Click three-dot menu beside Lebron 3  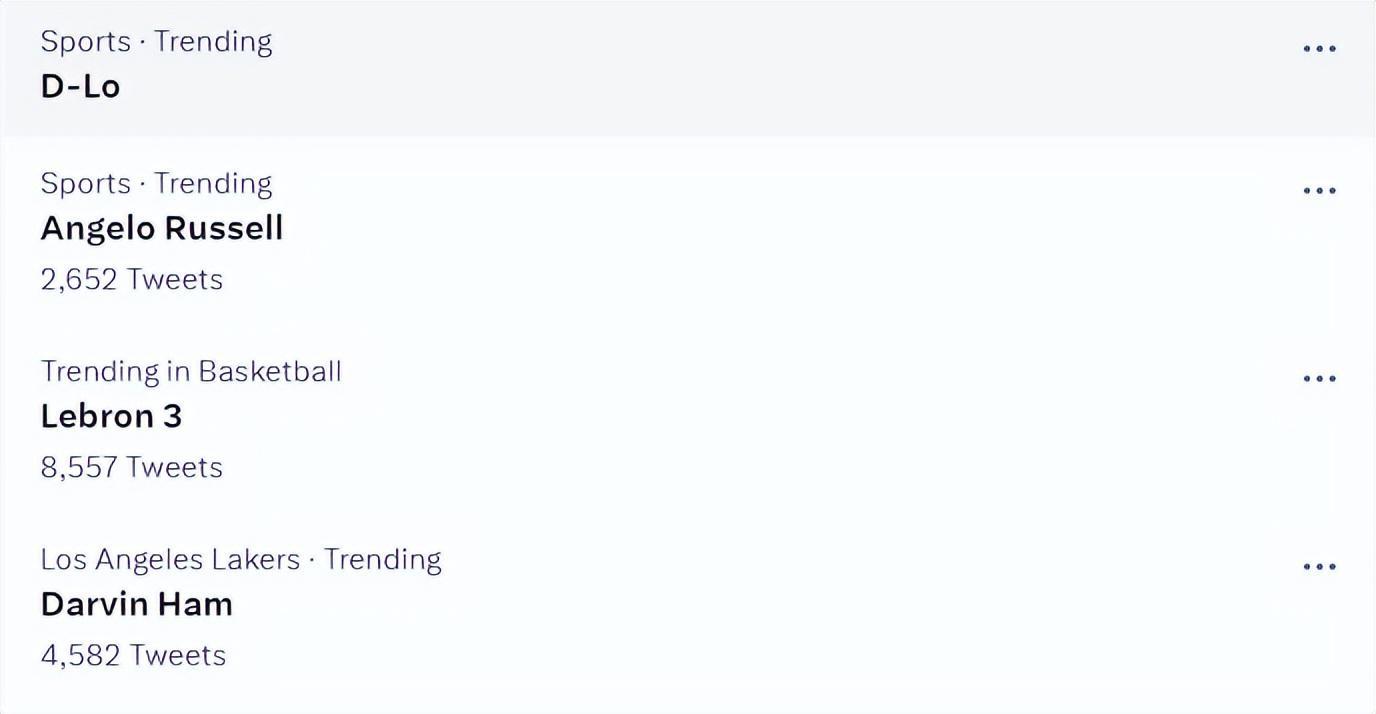pos(1319,378)
